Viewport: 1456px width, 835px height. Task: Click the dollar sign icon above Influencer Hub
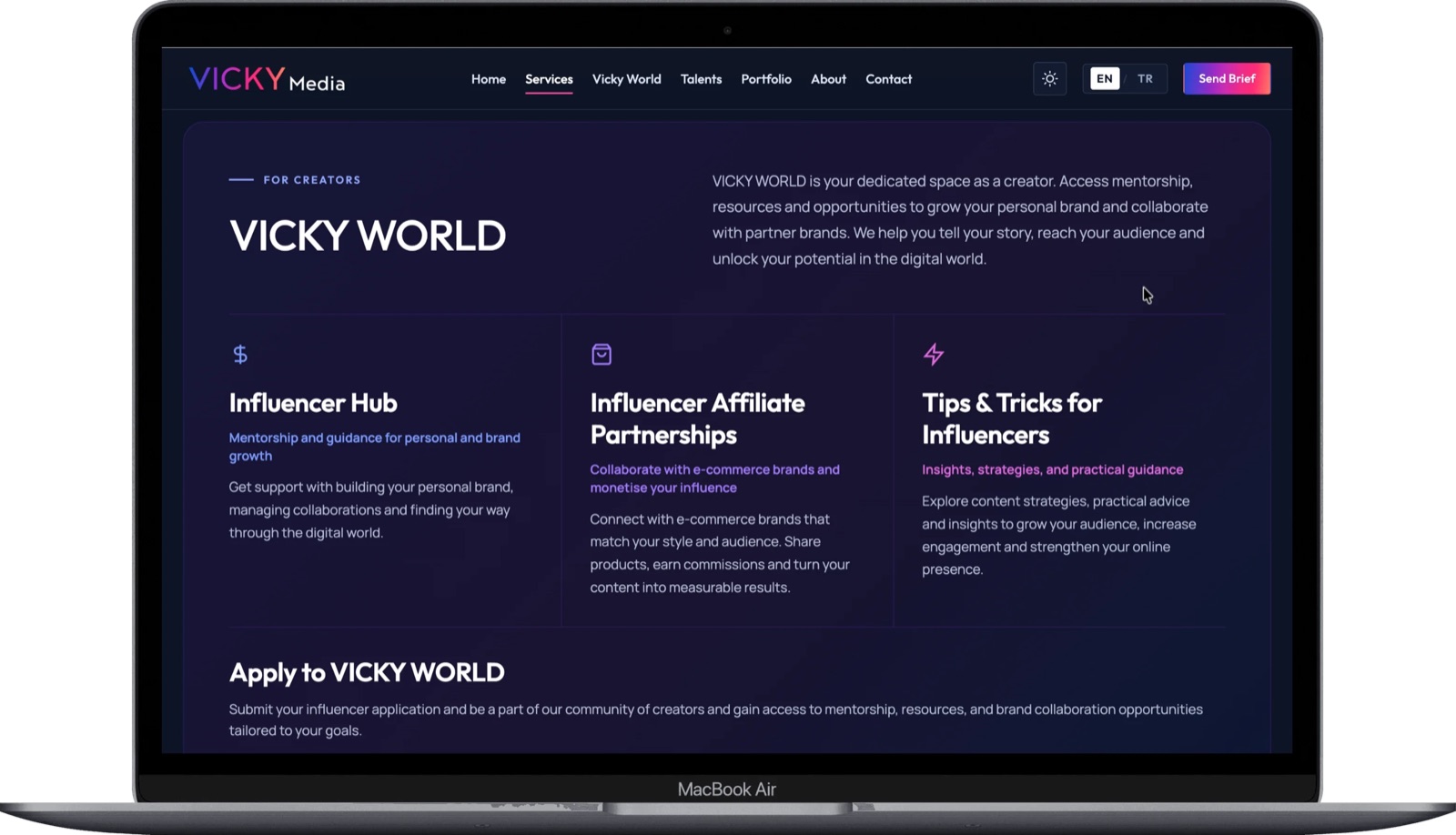click(240, 354)
